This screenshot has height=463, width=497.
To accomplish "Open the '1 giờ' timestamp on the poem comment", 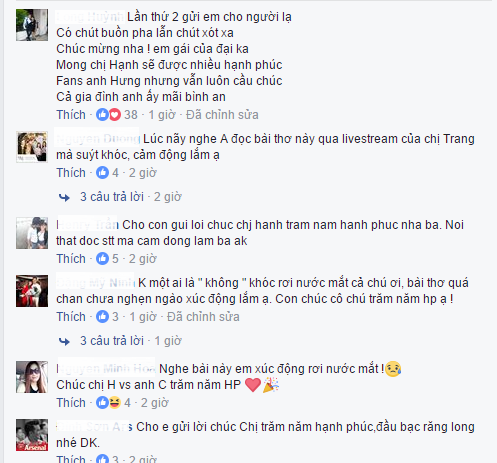I will pos(162,115).
